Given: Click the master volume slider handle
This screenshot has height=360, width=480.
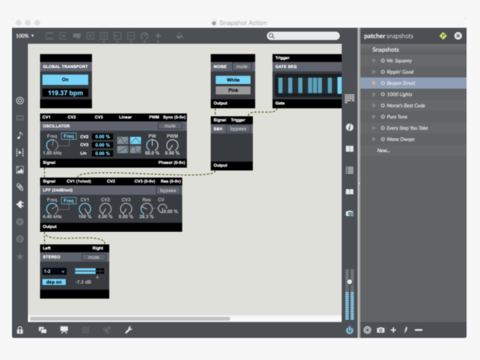Looking at the screenshot, I should 349,282.
